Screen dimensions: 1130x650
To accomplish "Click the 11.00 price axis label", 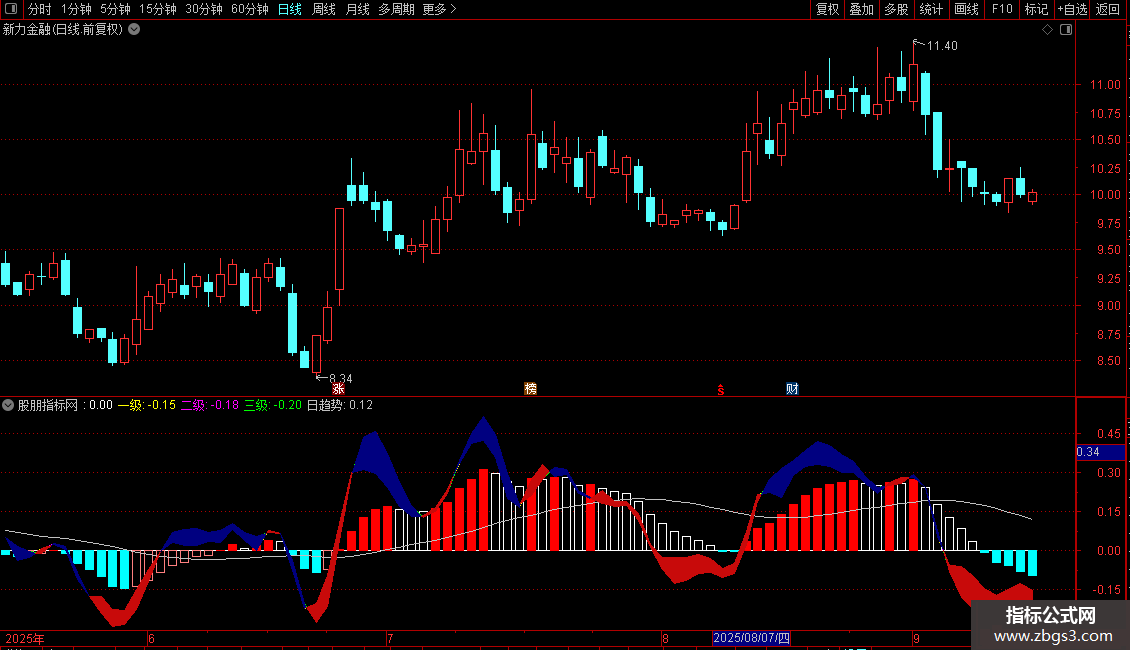I will coord(1105,84).
